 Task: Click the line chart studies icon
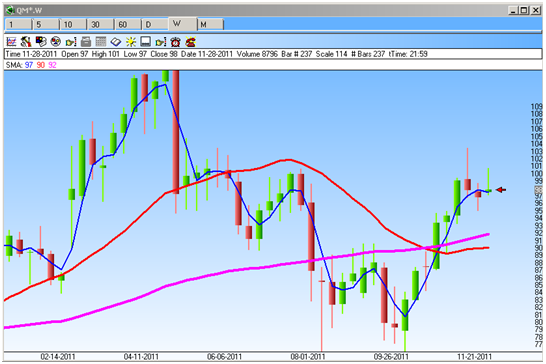tap(11, 42)
